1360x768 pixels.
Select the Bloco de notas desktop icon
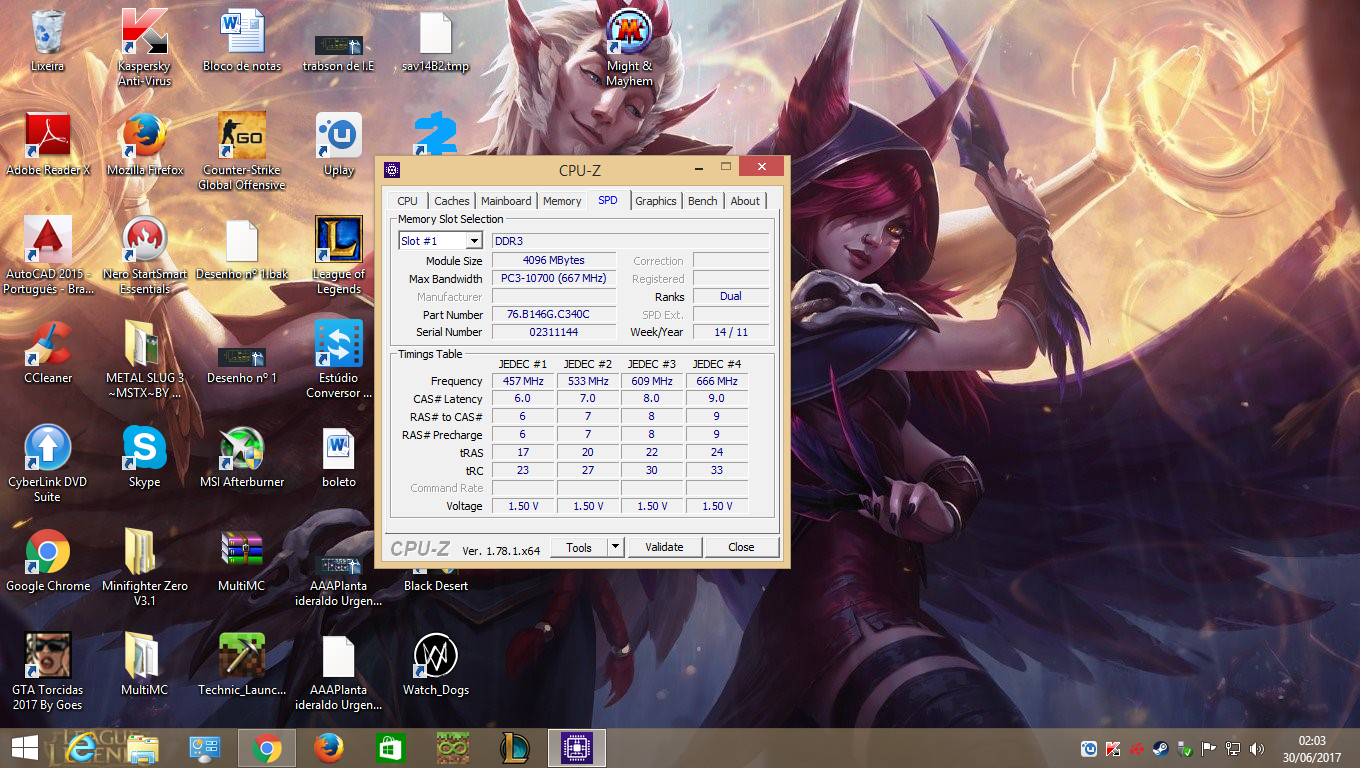click(x=241, y=42)
